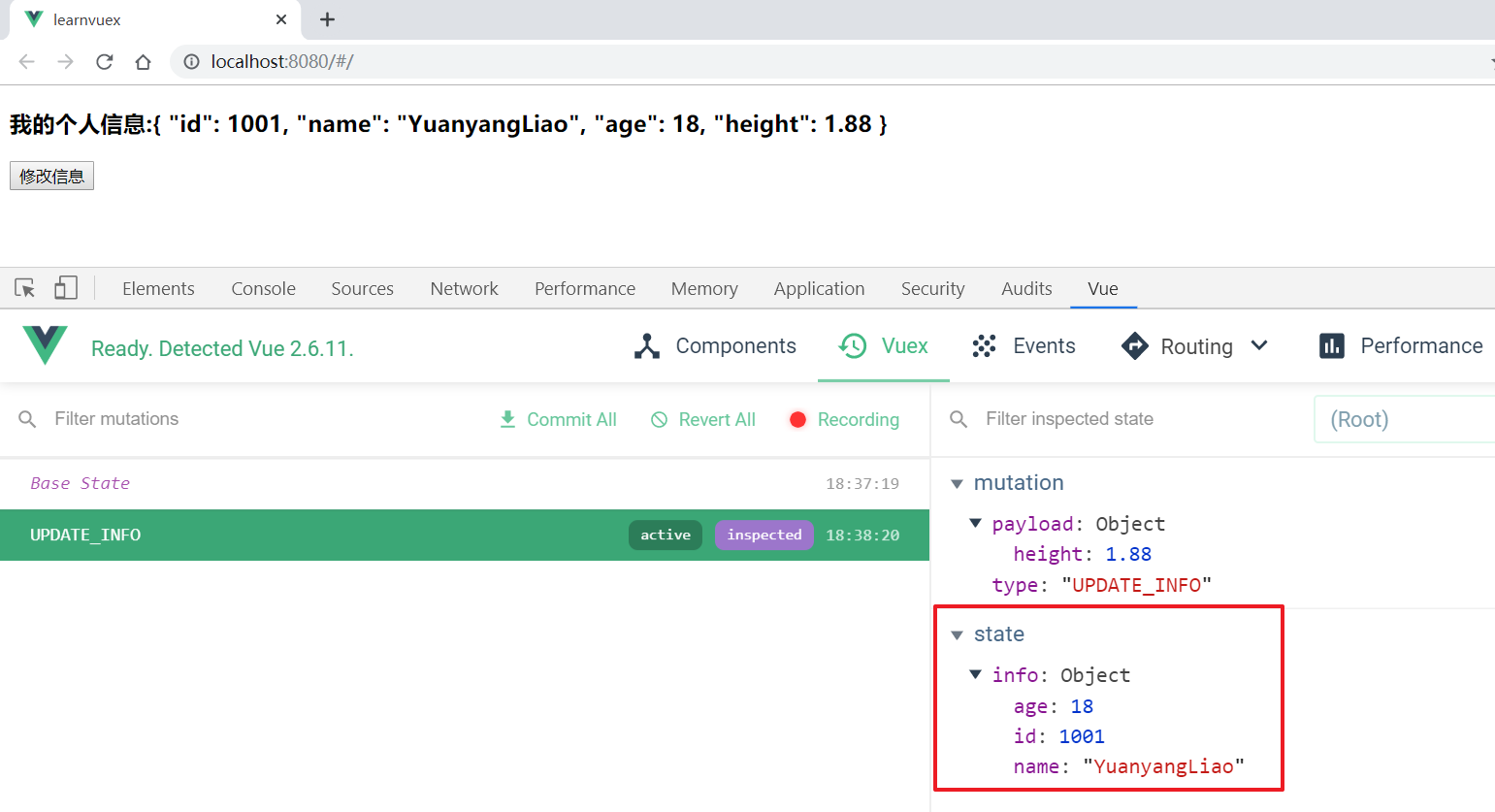
Task: Click Revert All mutations
Action: tap(703, 419)
